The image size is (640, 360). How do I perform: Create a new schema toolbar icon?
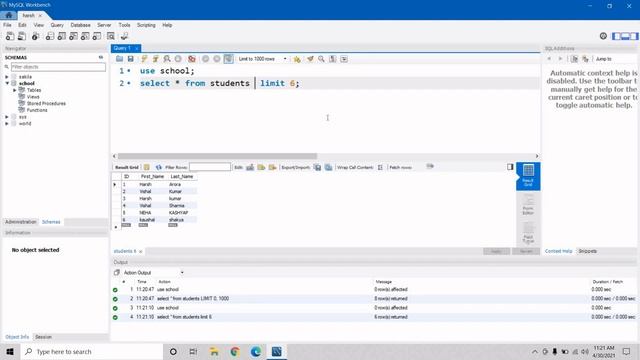pos(50,36)
